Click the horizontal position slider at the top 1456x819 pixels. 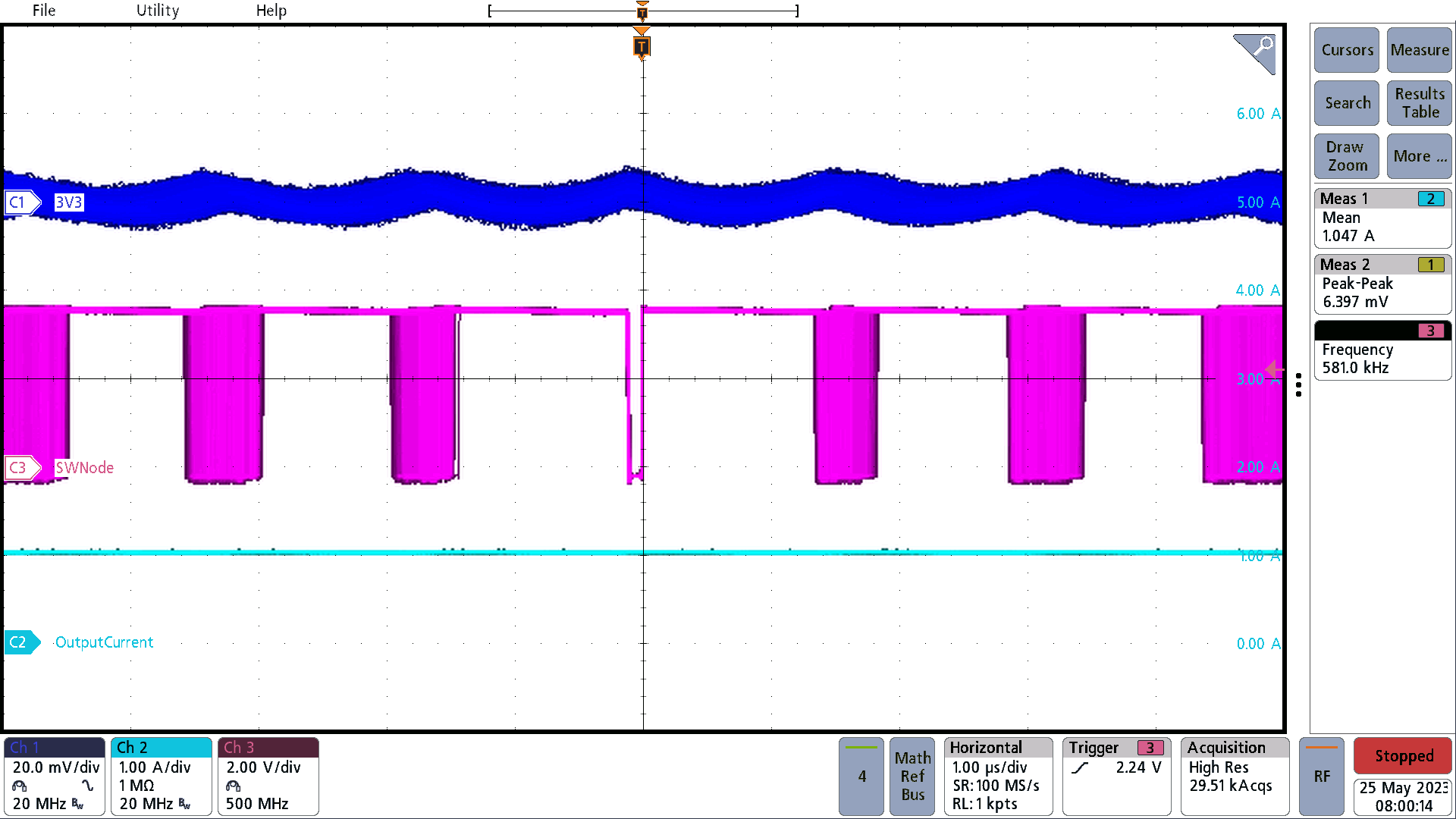[x=643, y=11]
